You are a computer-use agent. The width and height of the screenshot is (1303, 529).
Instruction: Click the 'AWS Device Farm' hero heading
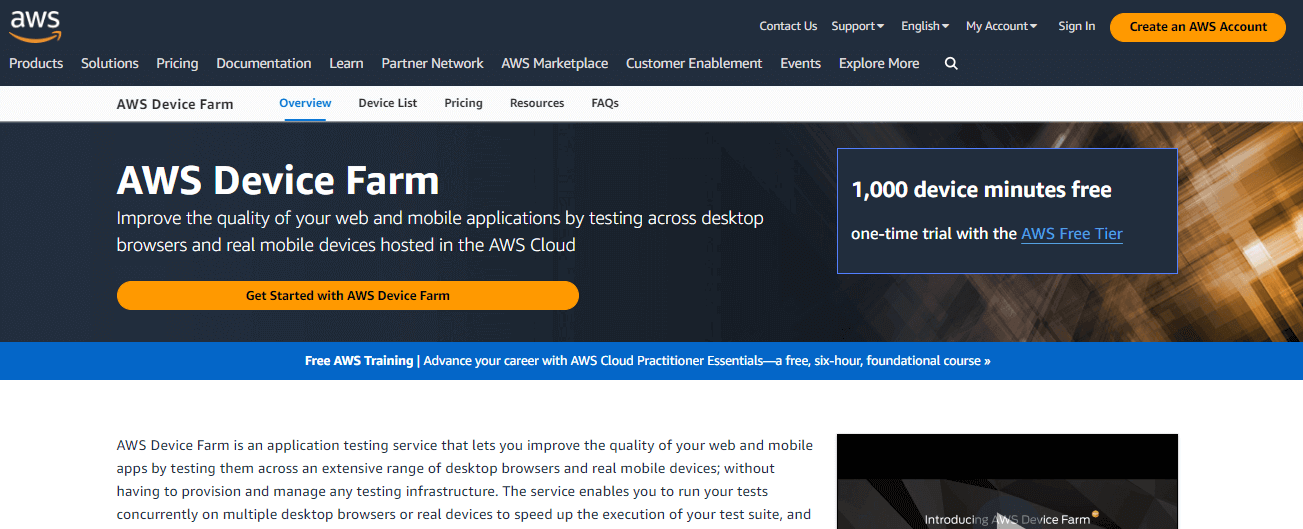278,180
